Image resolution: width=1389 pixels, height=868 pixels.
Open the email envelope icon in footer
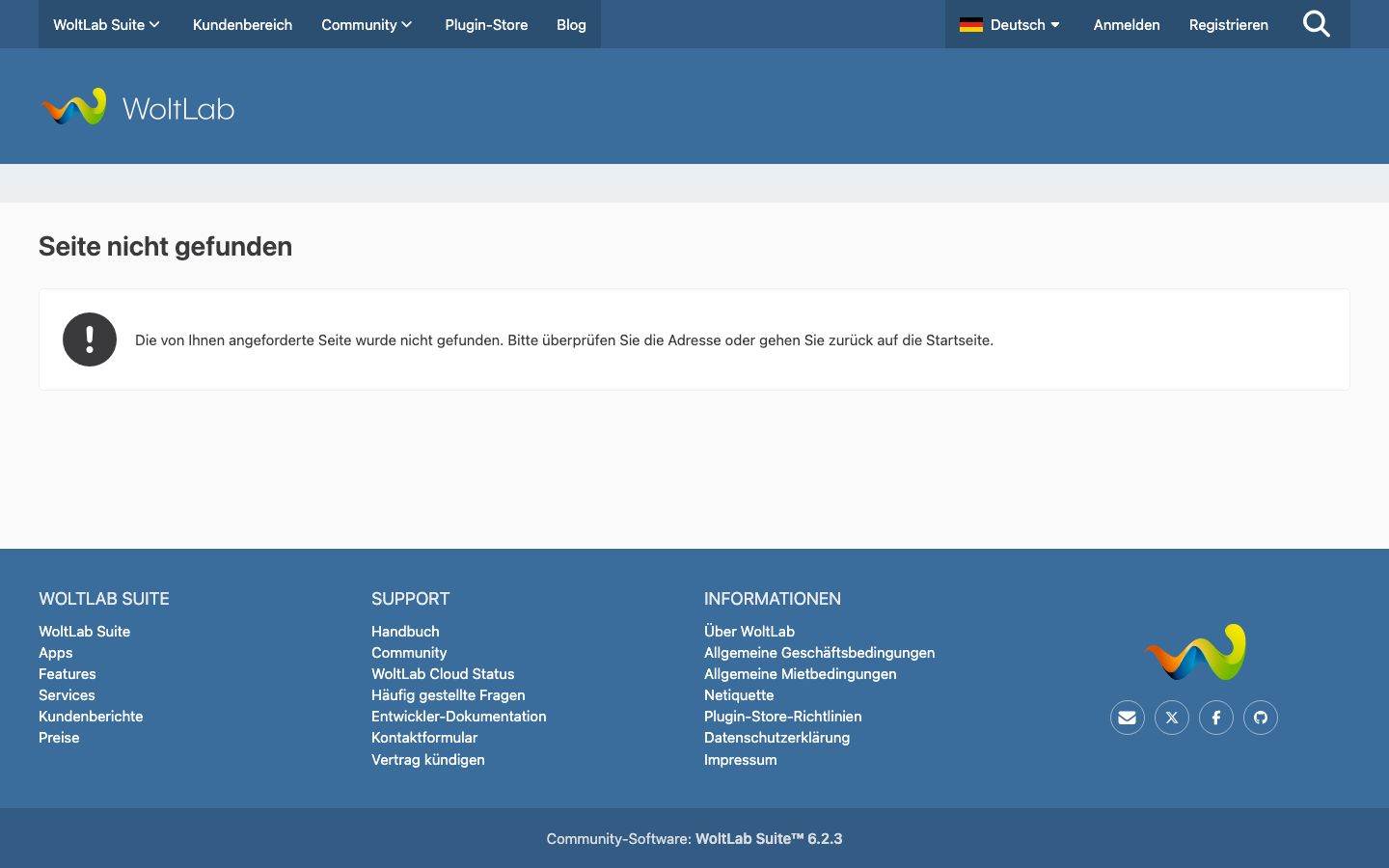[x=1128, y=718]
